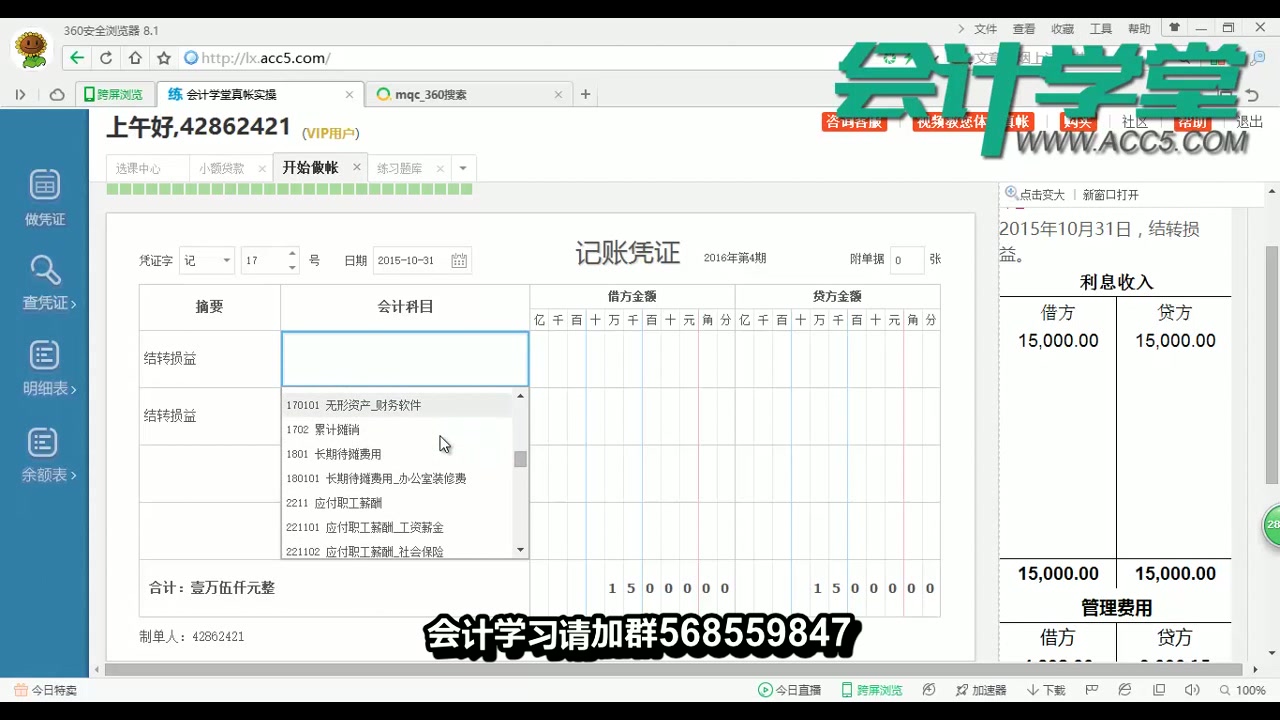Open the 查看 browser menu
The image size is (1280, 720).
tap(1024, 29)
